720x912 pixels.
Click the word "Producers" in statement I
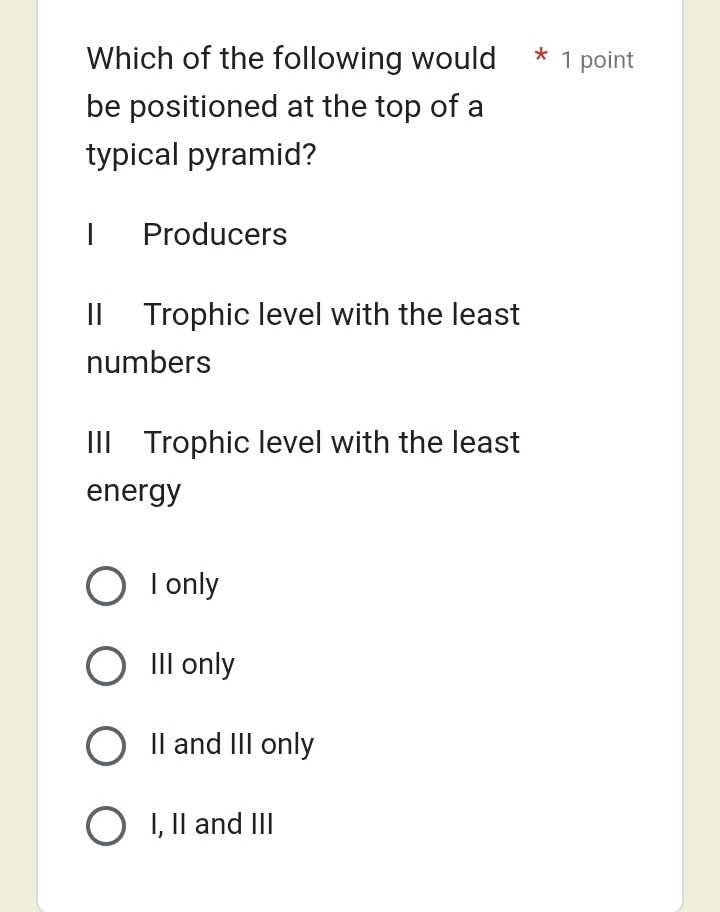215,235
